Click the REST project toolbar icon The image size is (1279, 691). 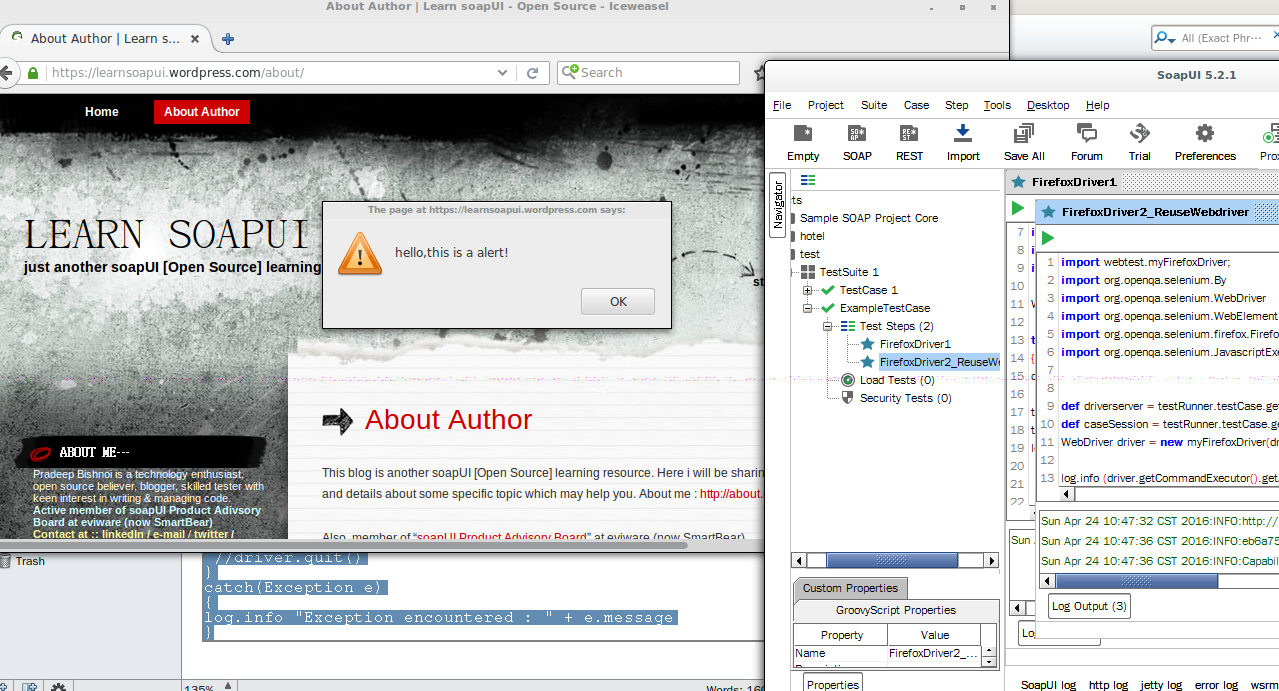[x=909, y=134]
